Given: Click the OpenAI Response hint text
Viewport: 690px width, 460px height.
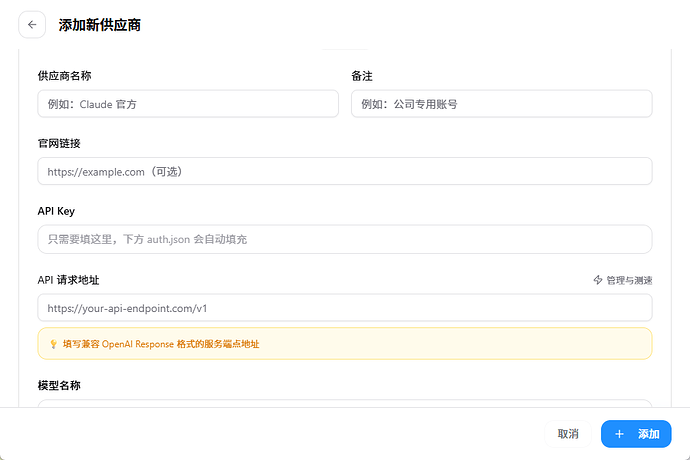Looking at the screenshot, I should pos(161,344).
